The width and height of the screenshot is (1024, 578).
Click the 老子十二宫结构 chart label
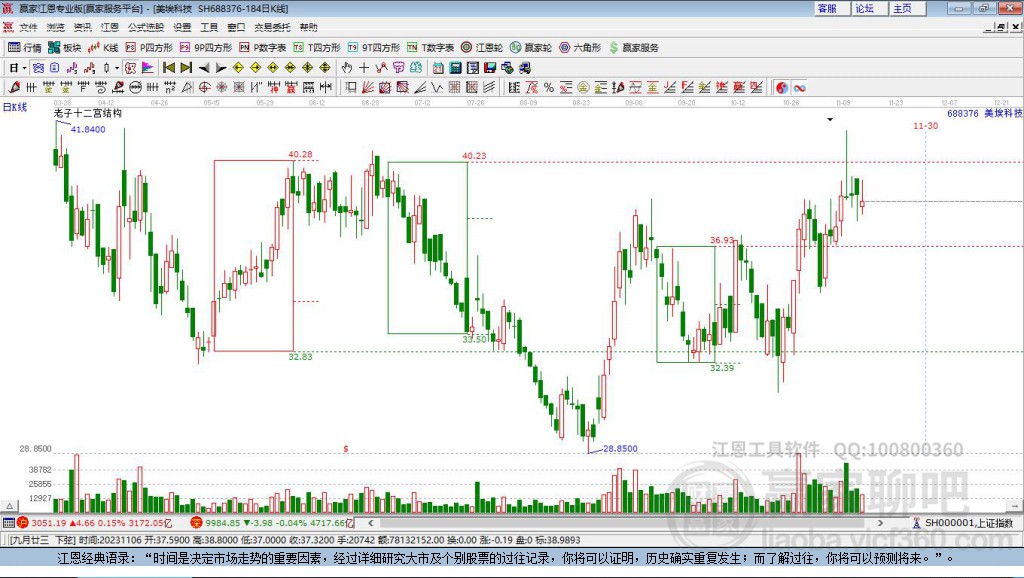coord(88,113)
